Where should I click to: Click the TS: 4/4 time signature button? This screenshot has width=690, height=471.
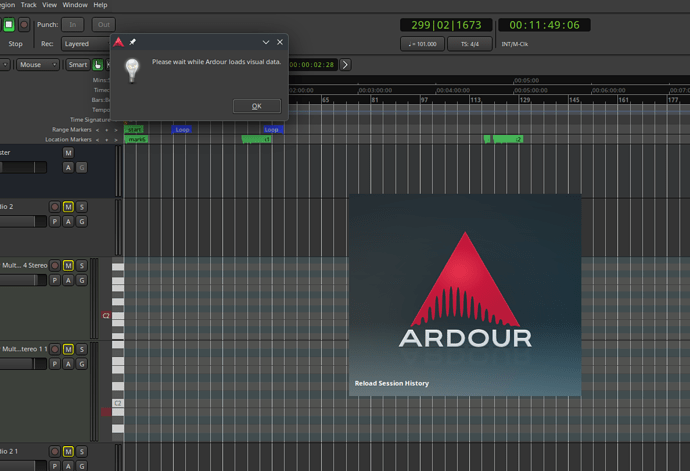click(470, 44)
